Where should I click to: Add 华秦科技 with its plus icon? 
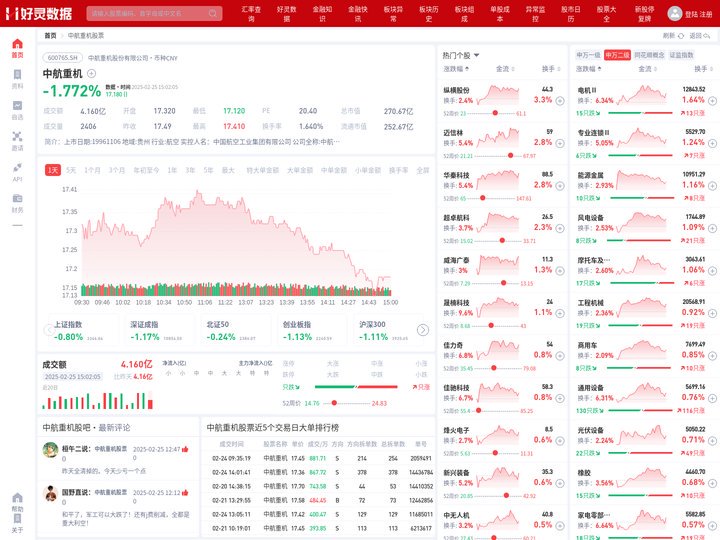pos(560,186)
